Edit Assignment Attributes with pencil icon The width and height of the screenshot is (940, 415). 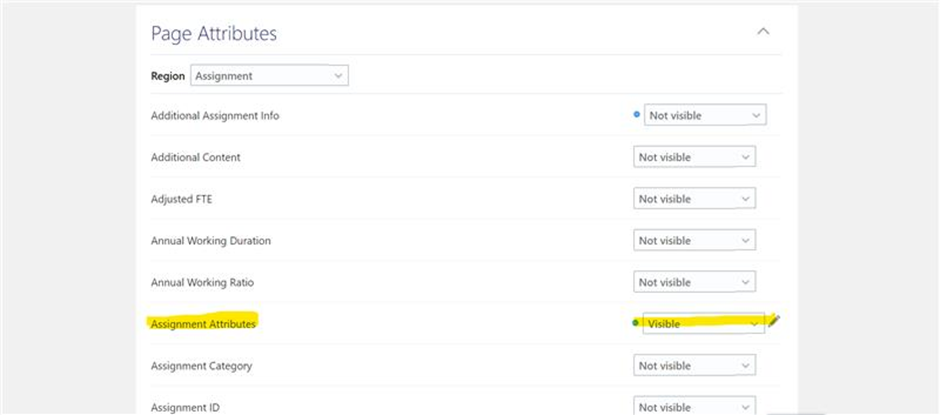coord(775,320)
